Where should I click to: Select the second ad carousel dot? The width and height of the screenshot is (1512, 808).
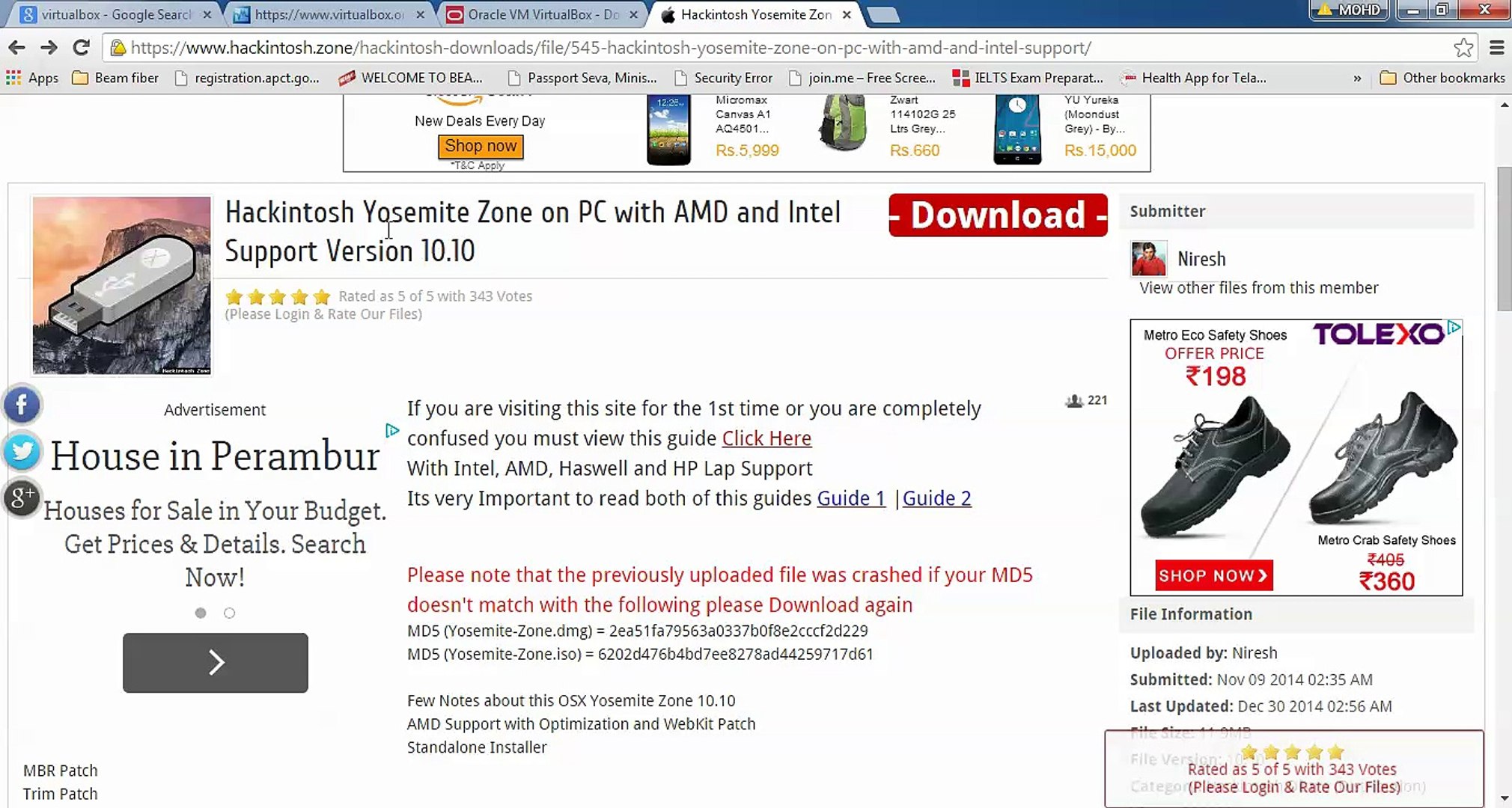pos(230,613)
